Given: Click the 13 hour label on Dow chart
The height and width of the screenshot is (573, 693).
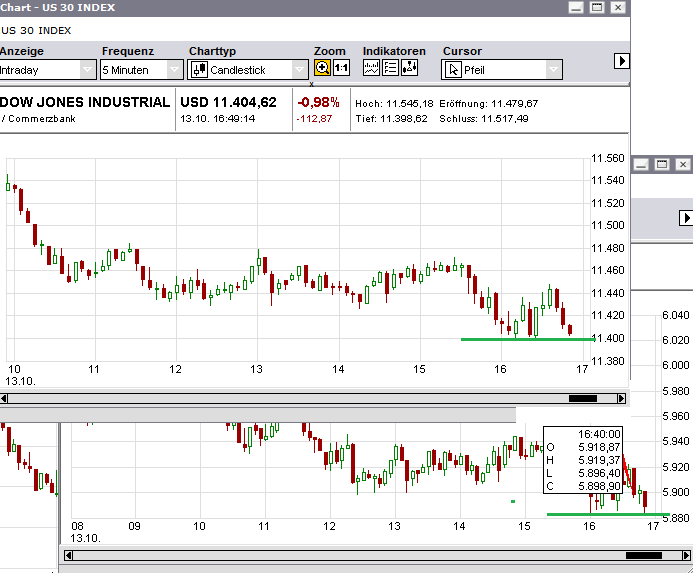Looking at the screenshot, I should [256, 369].
